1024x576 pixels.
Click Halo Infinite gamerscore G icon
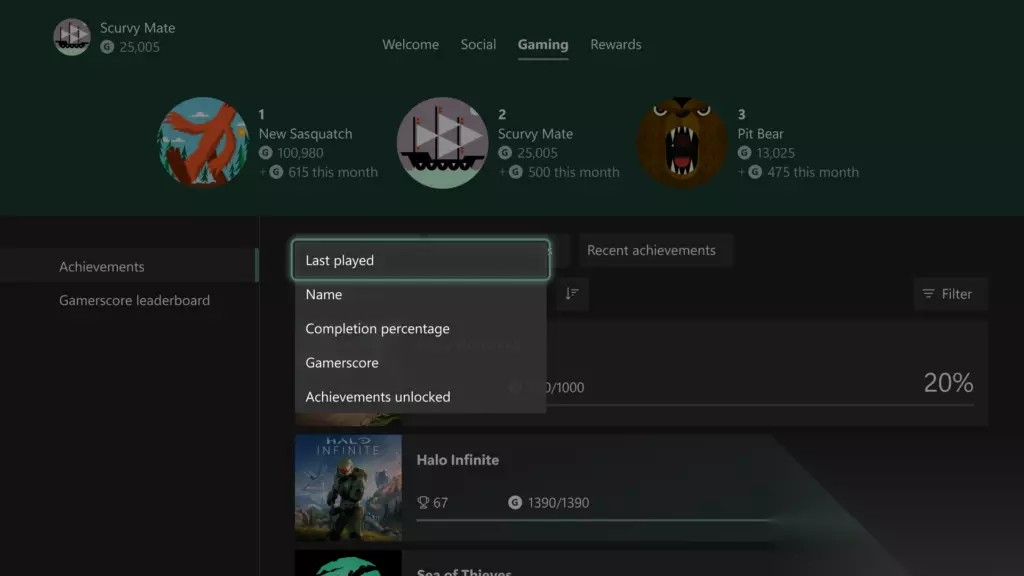515,502
